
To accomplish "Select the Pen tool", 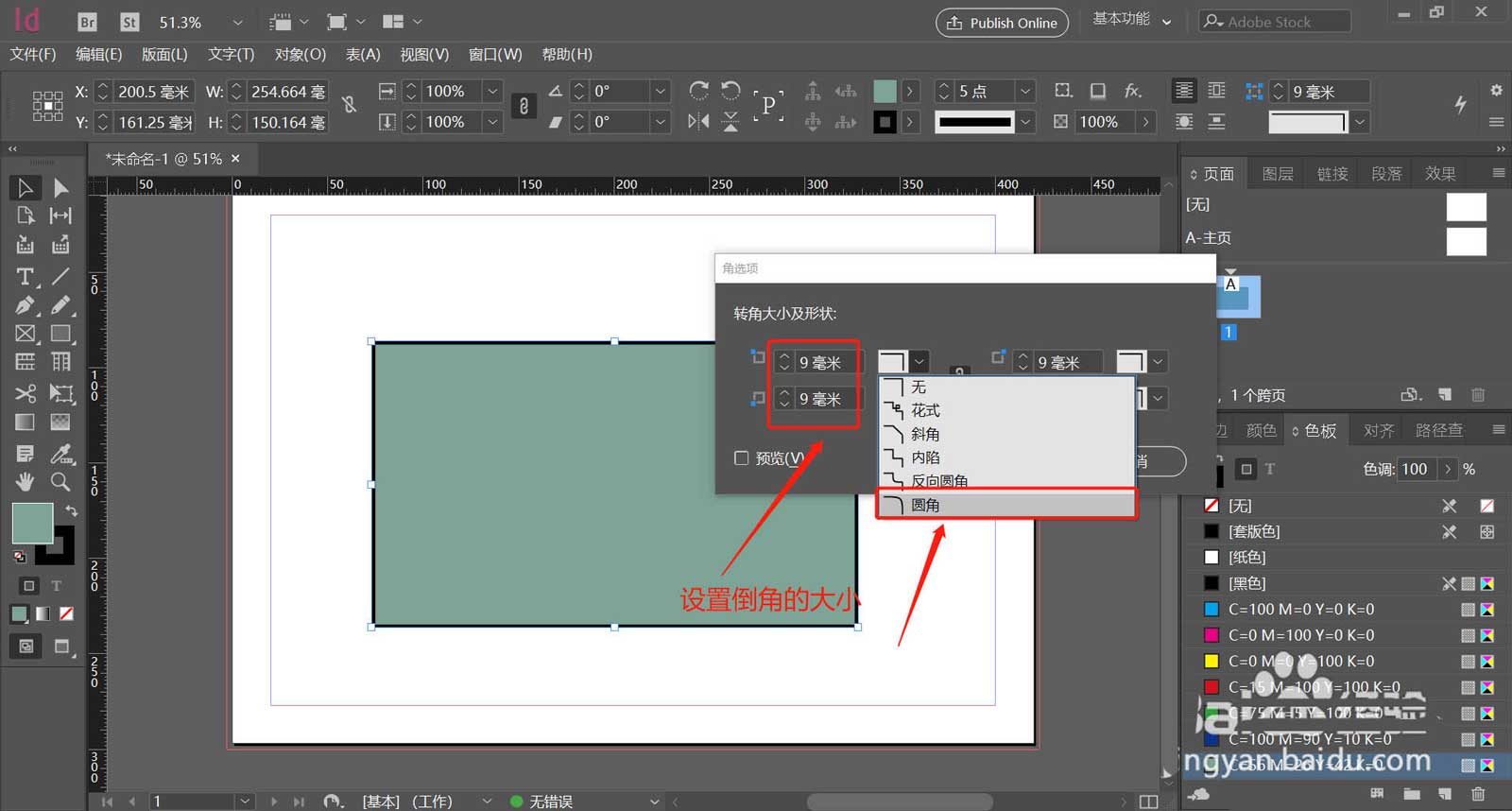I will (x=25, y=305).
